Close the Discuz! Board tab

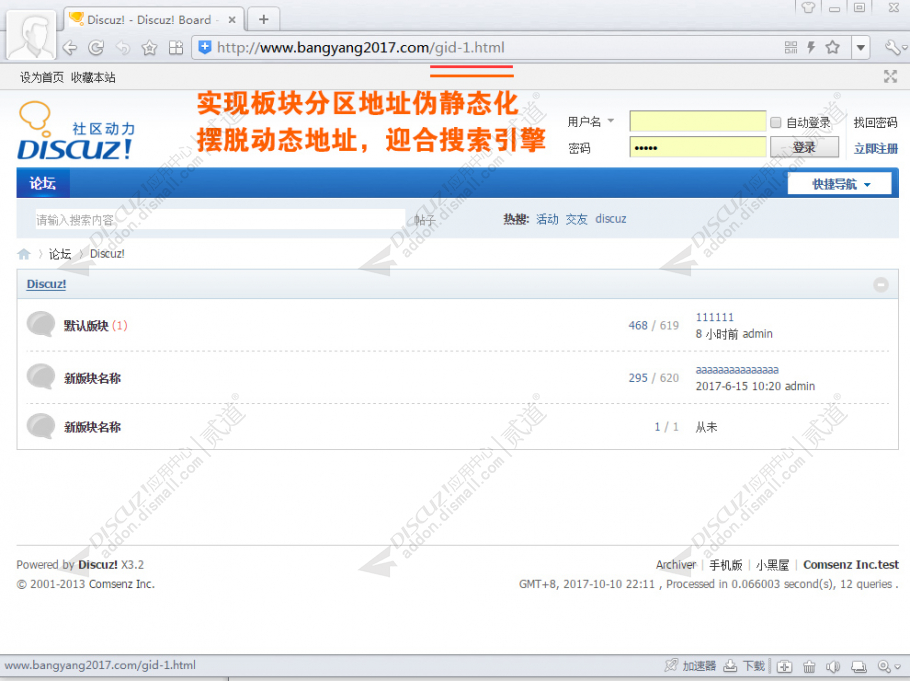(232, 20)
